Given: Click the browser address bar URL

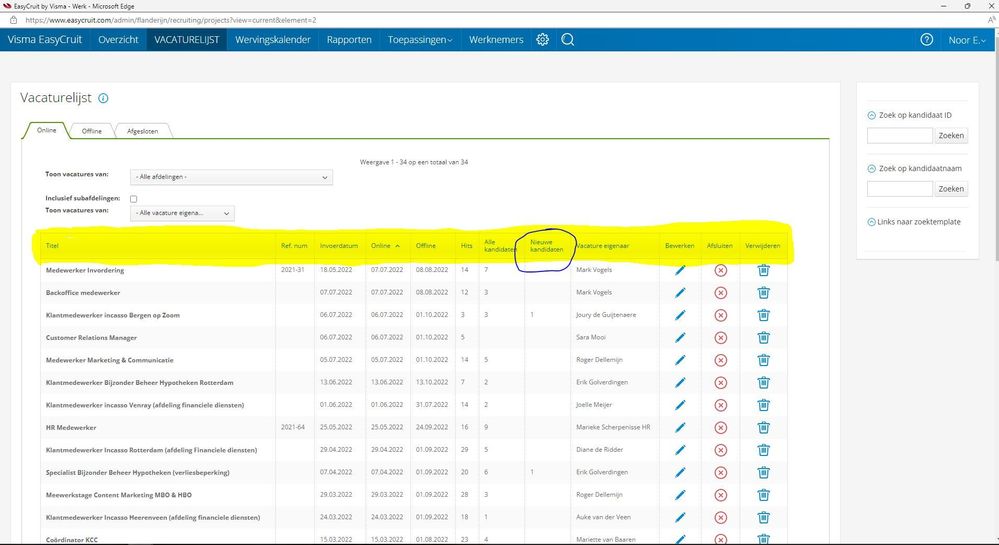Looking at the screenshot, I should tap(171, 20).
